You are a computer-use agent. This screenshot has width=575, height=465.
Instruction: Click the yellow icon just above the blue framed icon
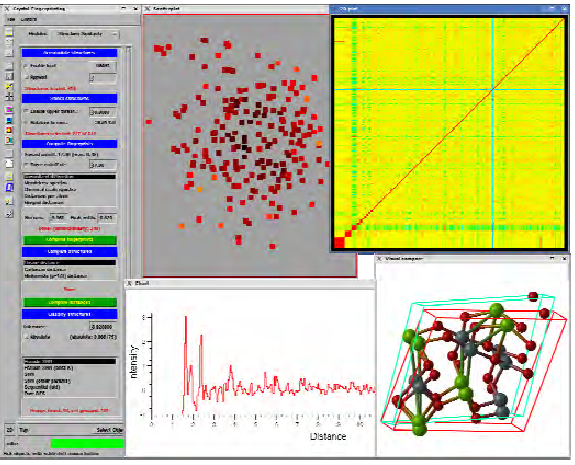click(x=9, y=176)
